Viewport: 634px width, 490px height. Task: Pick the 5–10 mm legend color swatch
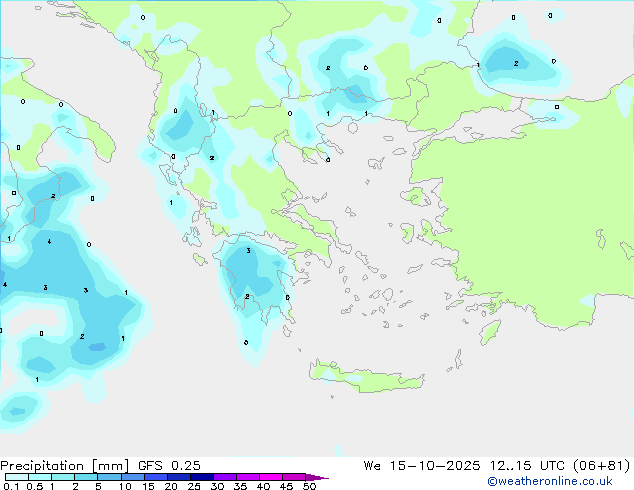[109, 477]
